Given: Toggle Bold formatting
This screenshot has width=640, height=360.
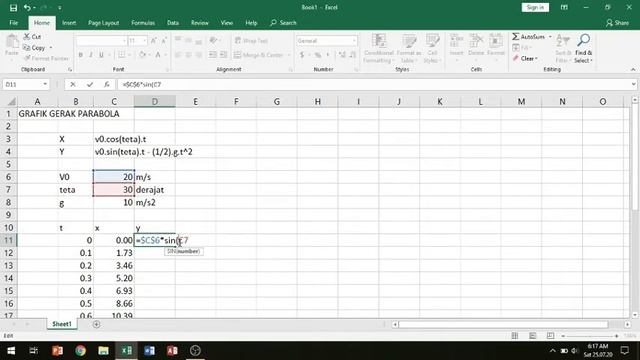Looking at the screenshot, I should [80, 55].
